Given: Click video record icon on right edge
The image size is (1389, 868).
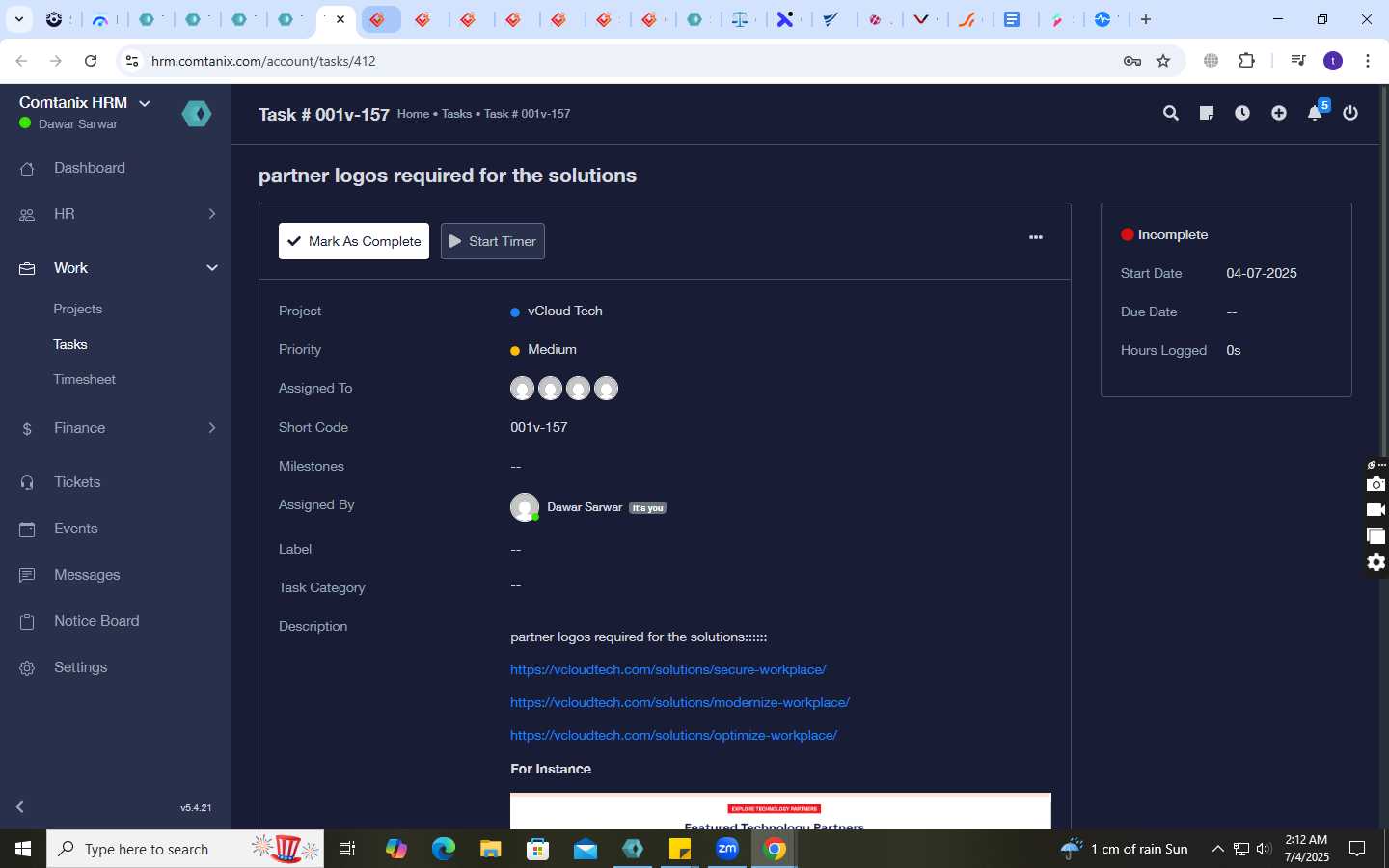Looking at the screenshot, I should 1376,510.
